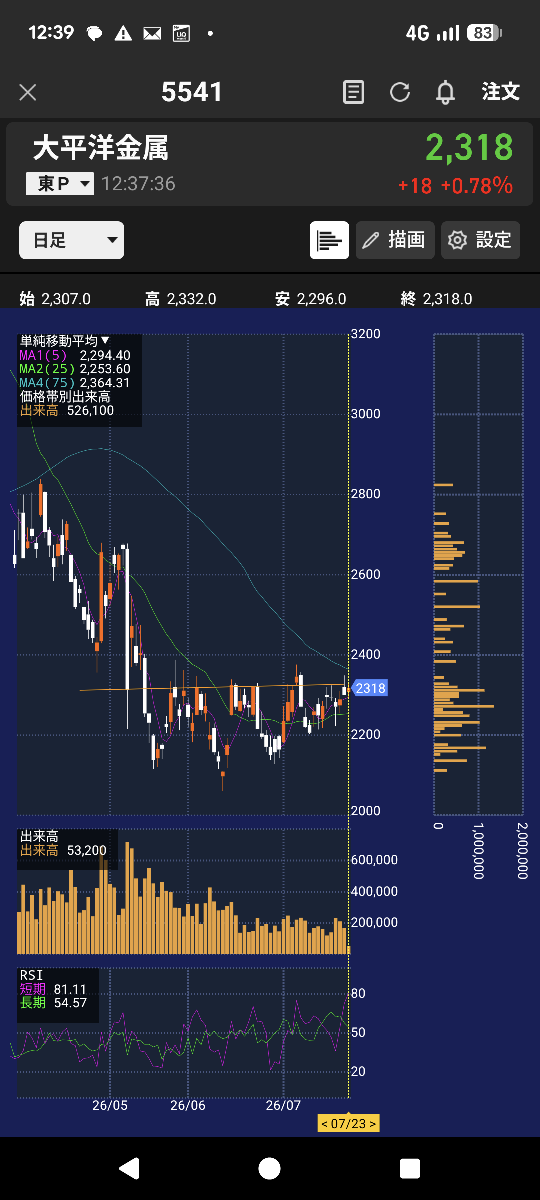Image resolution: width=540 pixels, height=1200 pixels.
Task: Tap the 07/23 date marker
Action: 348,1124
